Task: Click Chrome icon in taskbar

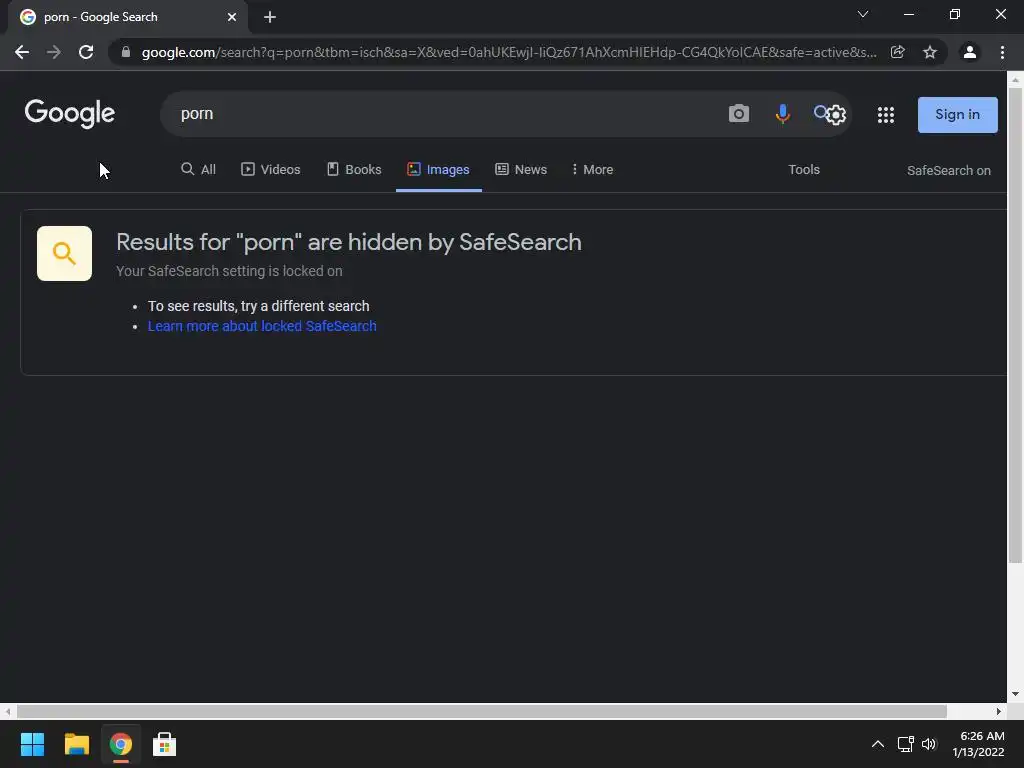Action: tap(120, 744)
